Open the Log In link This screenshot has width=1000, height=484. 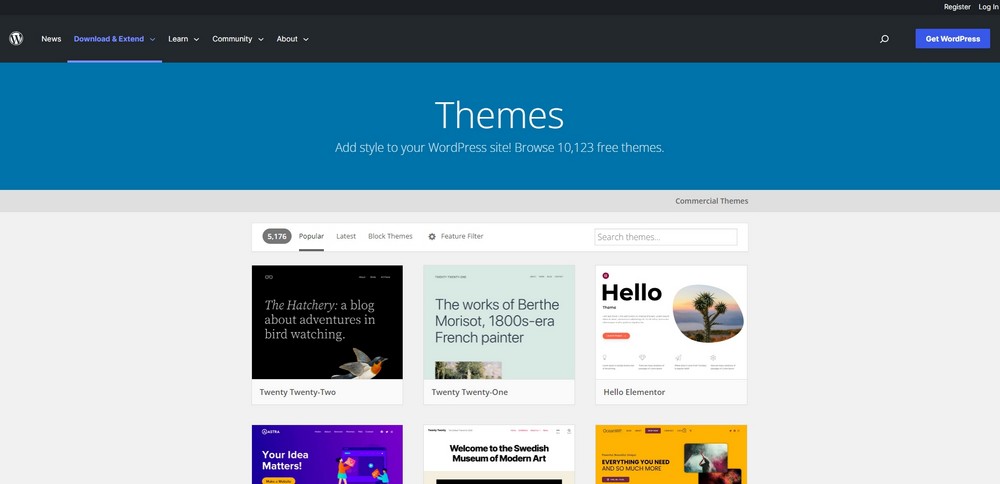pyautogui.click(x=989, y=7)
